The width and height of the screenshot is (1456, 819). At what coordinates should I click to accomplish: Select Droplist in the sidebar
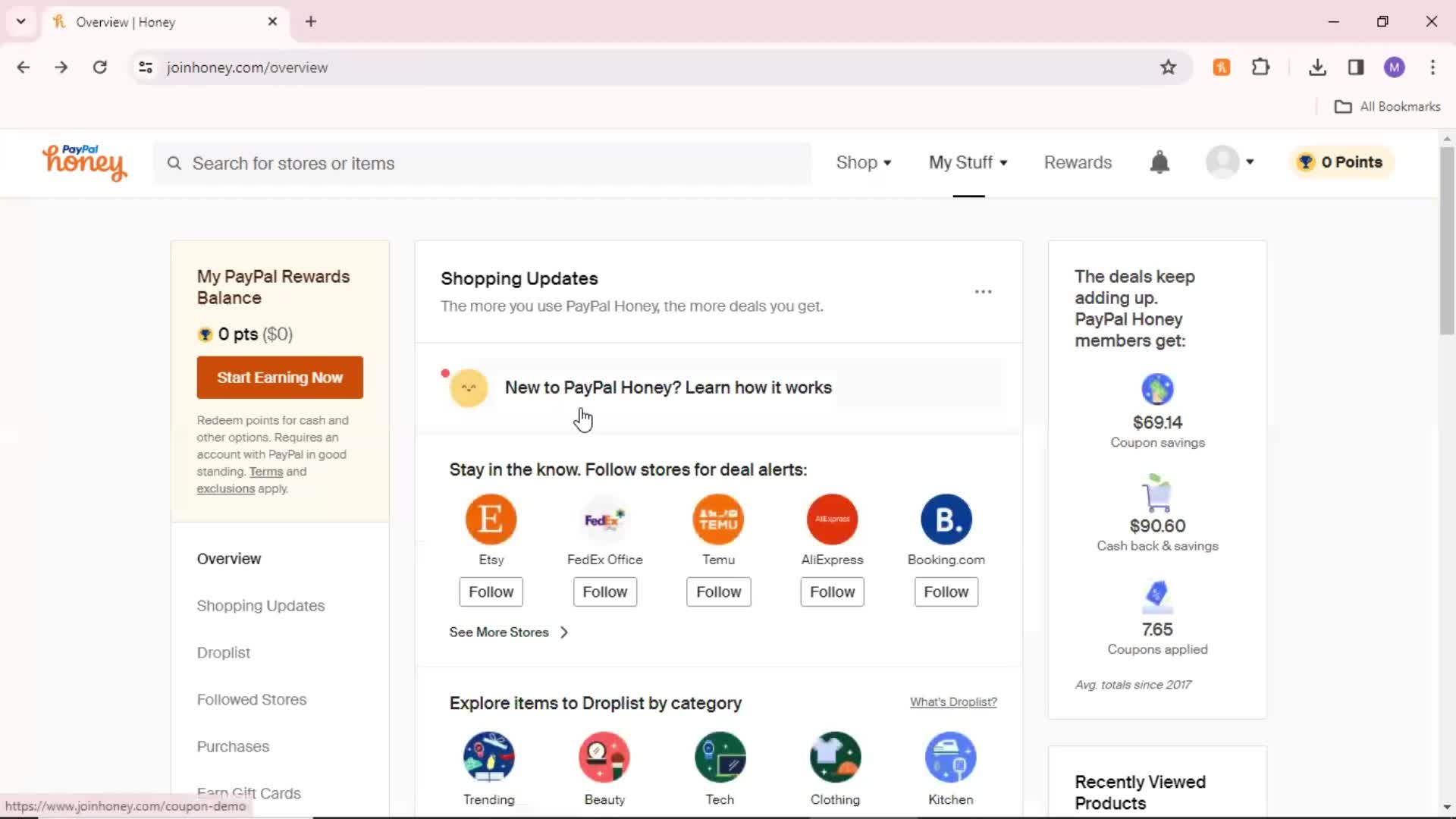(224, 653)
